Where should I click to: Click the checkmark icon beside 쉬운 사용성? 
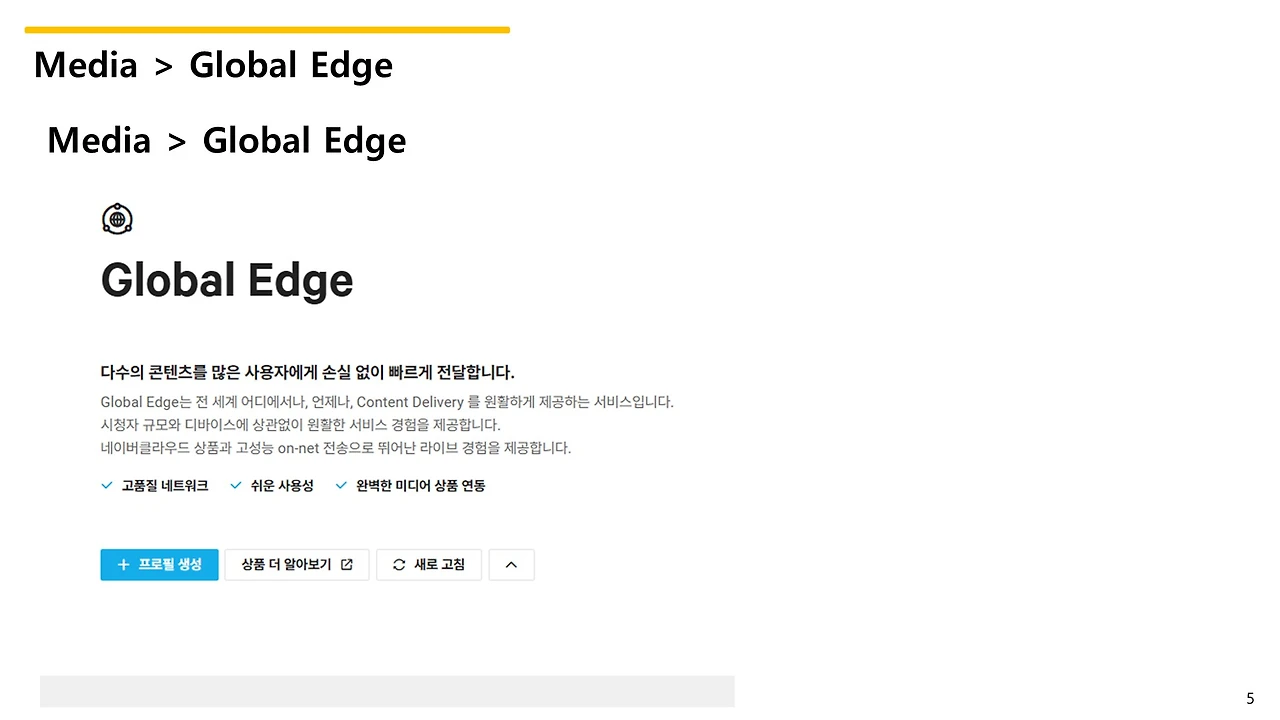tap(236, 485)
